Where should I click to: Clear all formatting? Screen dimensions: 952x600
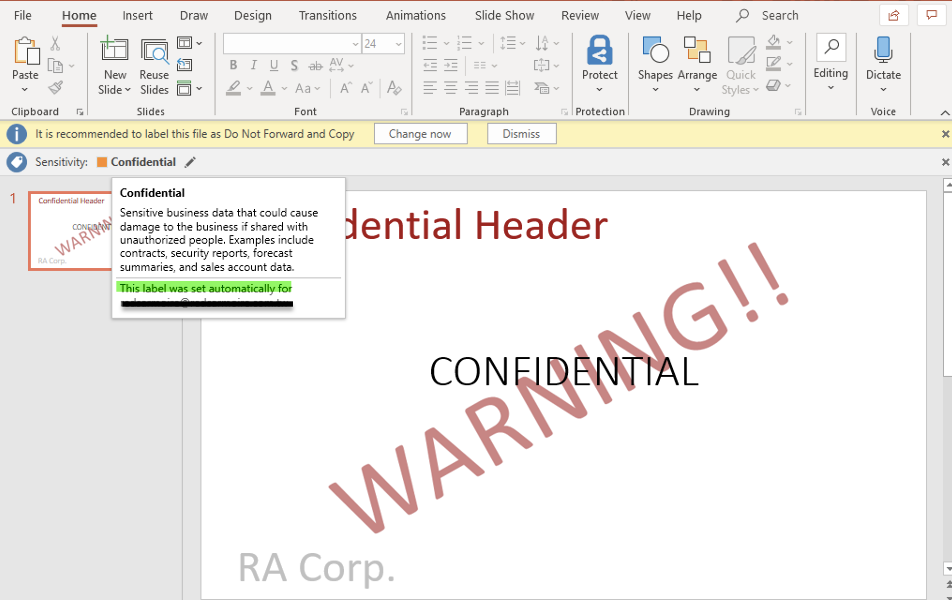pyautogui.click(x=394, y=88)
